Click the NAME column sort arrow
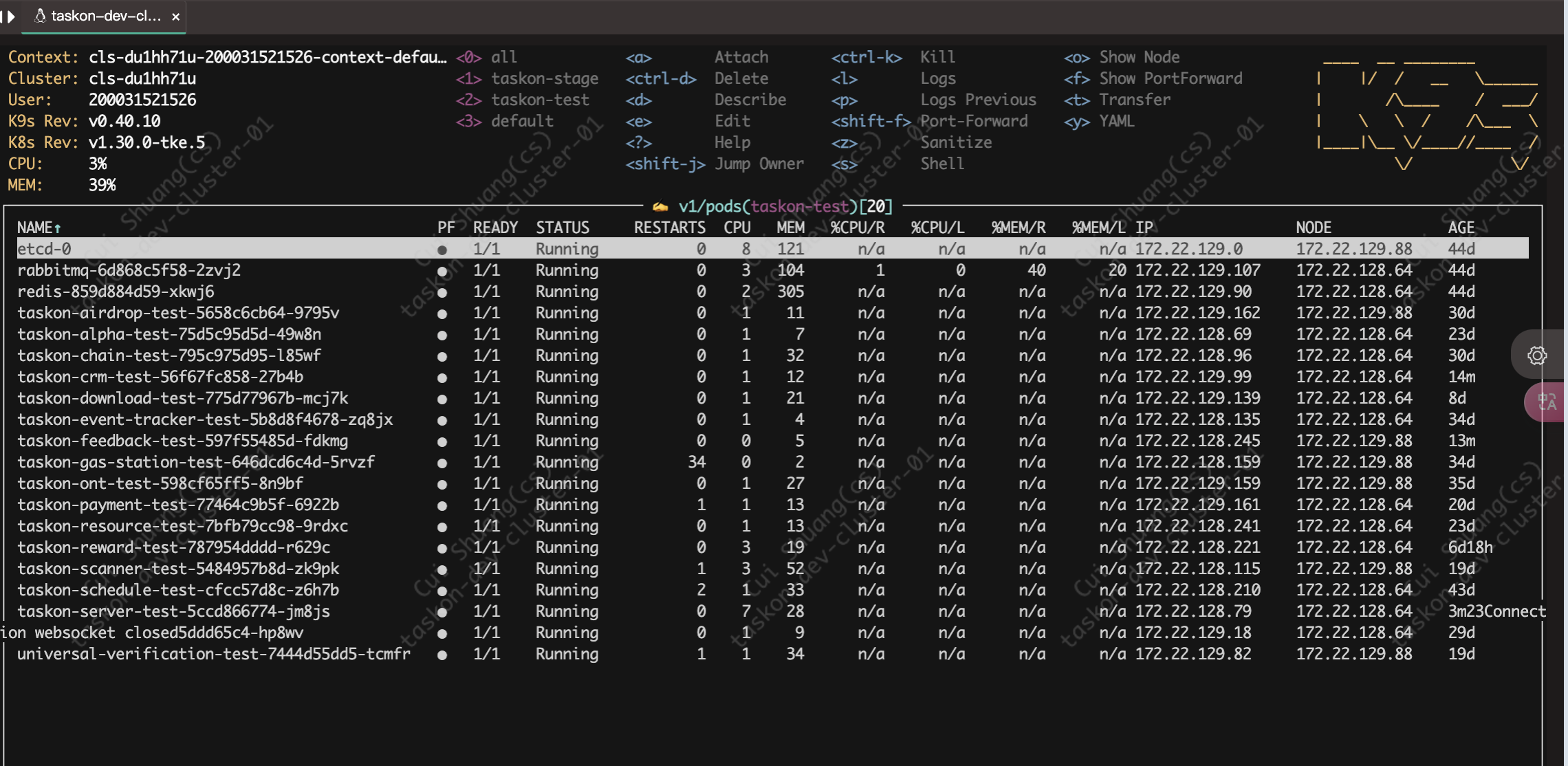The image size is (1568, 766). (x=58, y=228)
